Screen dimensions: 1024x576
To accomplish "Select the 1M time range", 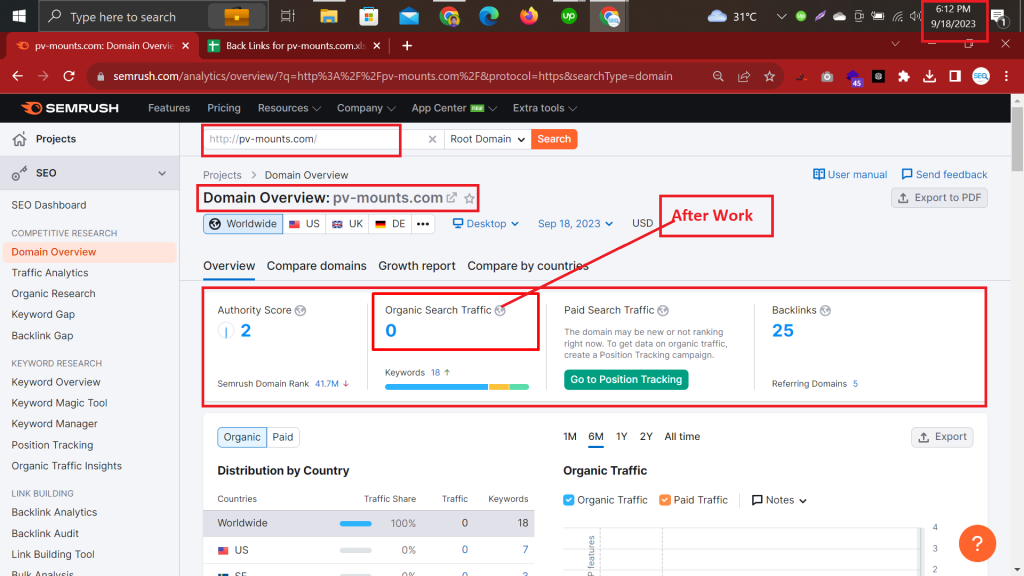I will [x=570, y=437].
